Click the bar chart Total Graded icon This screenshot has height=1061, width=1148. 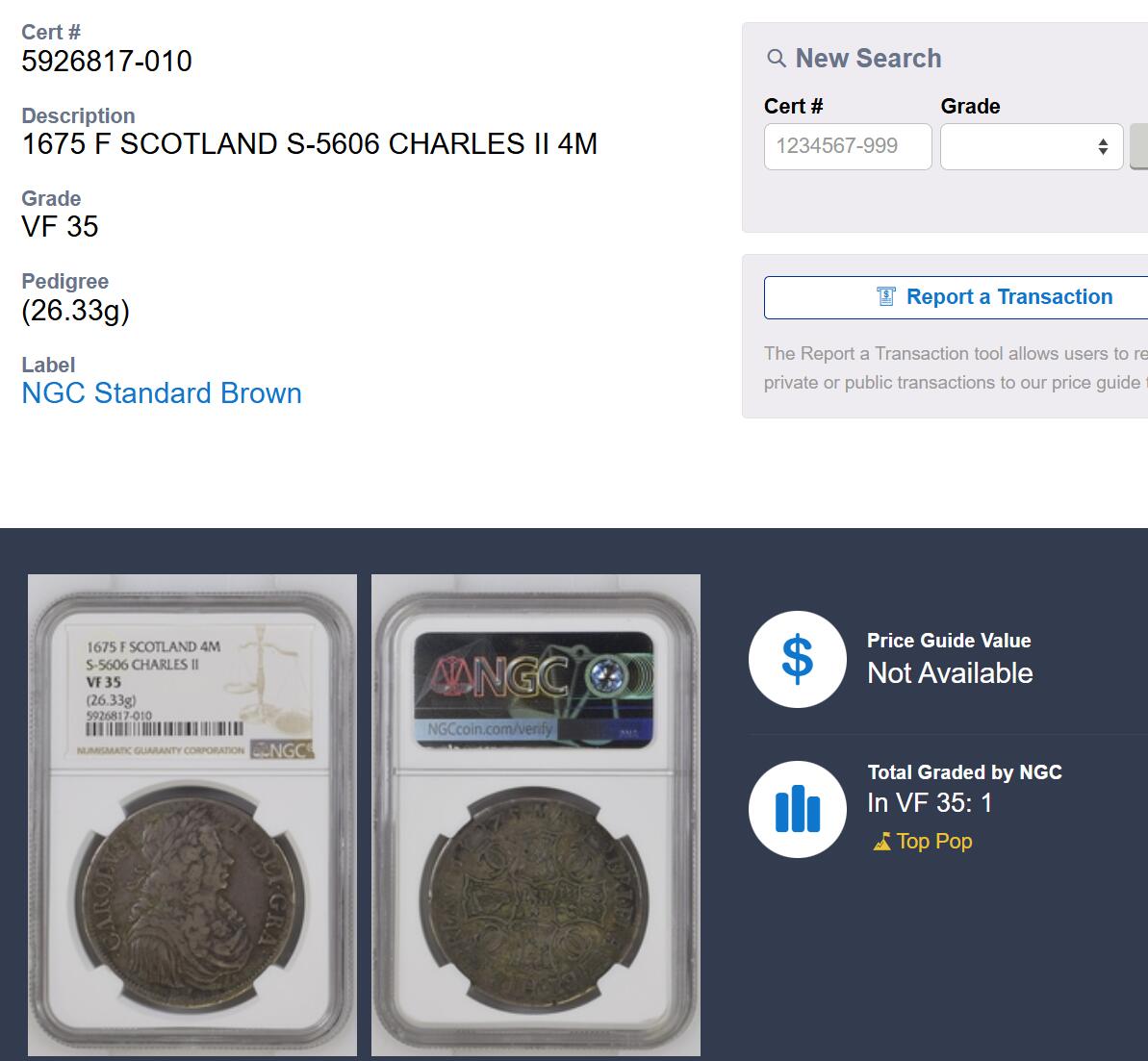(797, 809)
